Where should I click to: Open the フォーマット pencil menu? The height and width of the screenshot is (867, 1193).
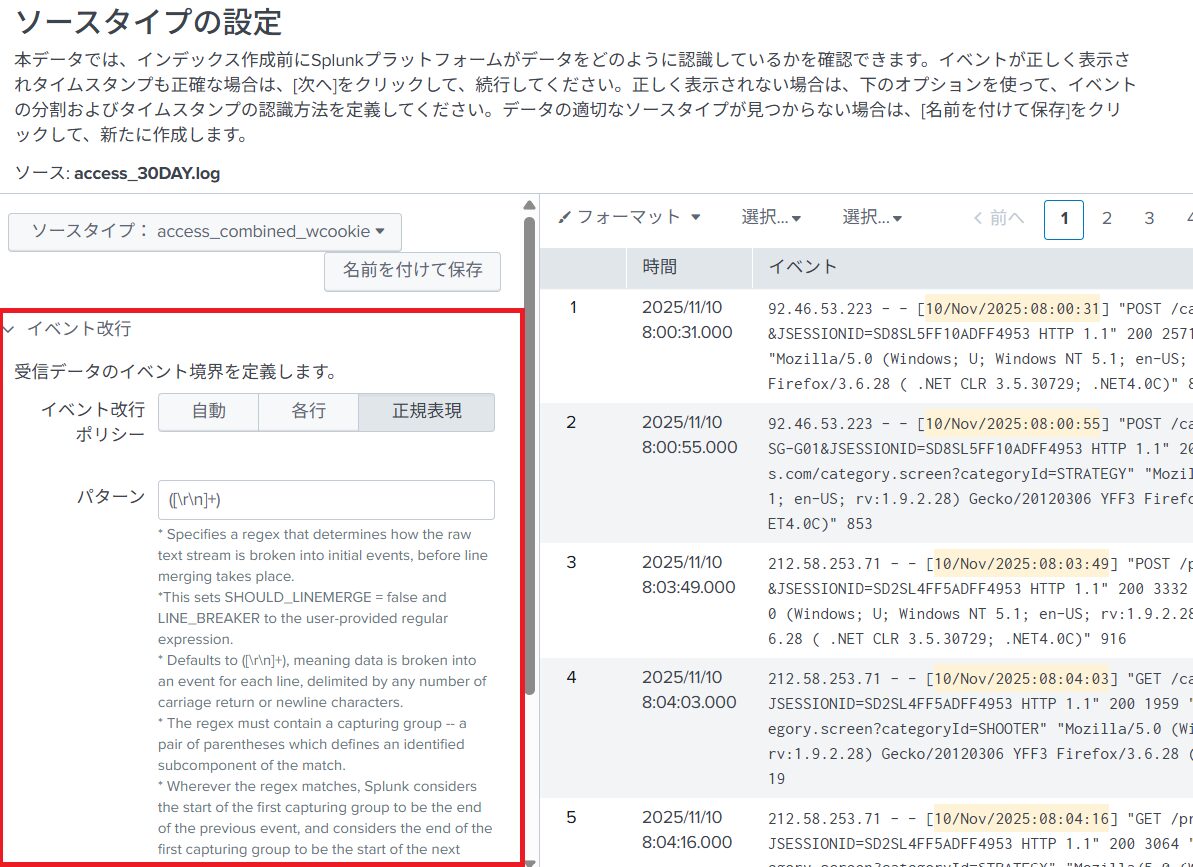(629, 217)
